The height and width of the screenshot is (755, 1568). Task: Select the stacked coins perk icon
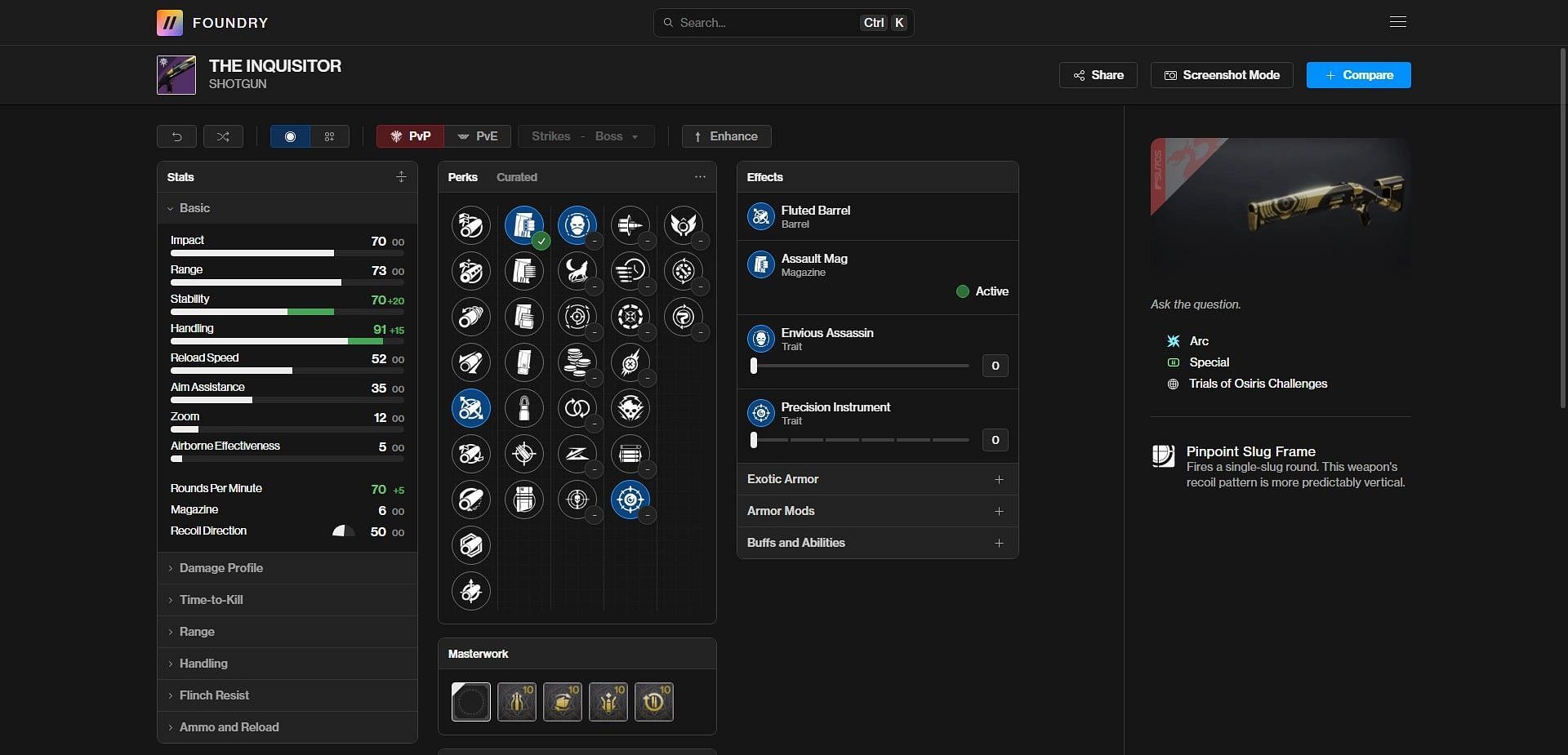pos(577,362)
